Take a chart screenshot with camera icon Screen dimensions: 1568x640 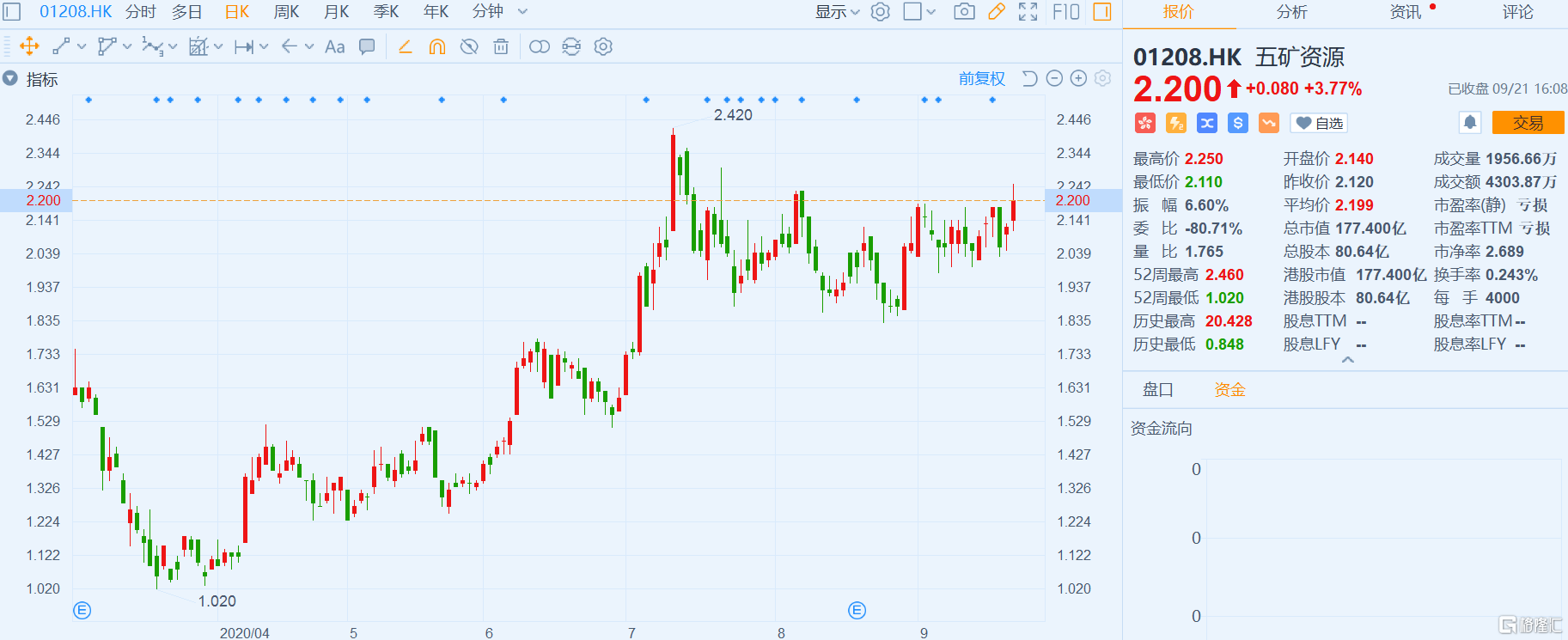[x=964, y=12]
